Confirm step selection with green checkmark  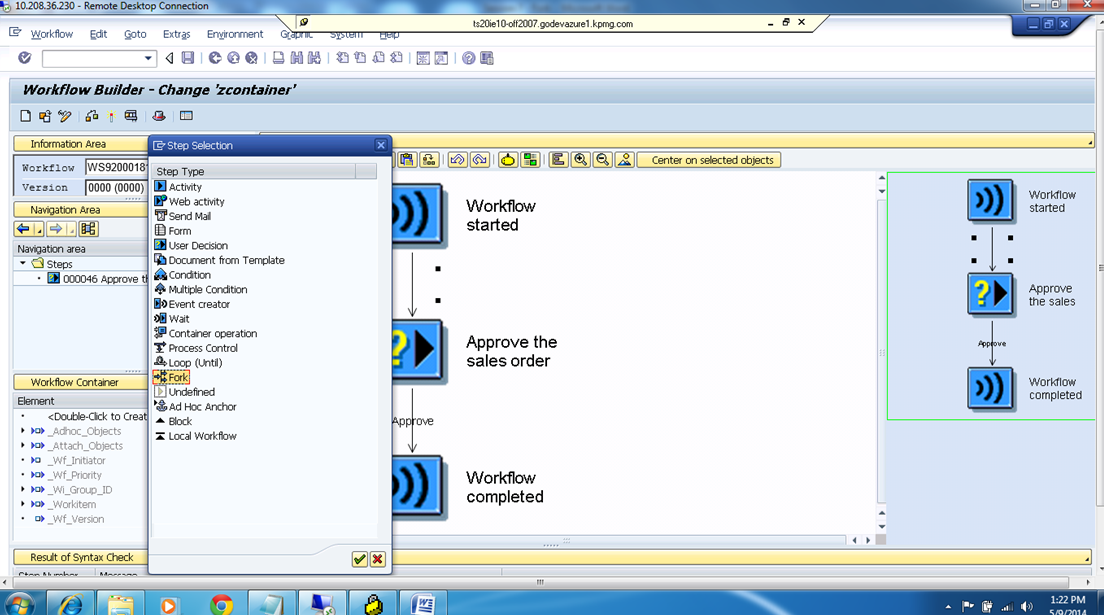(360, 559)
